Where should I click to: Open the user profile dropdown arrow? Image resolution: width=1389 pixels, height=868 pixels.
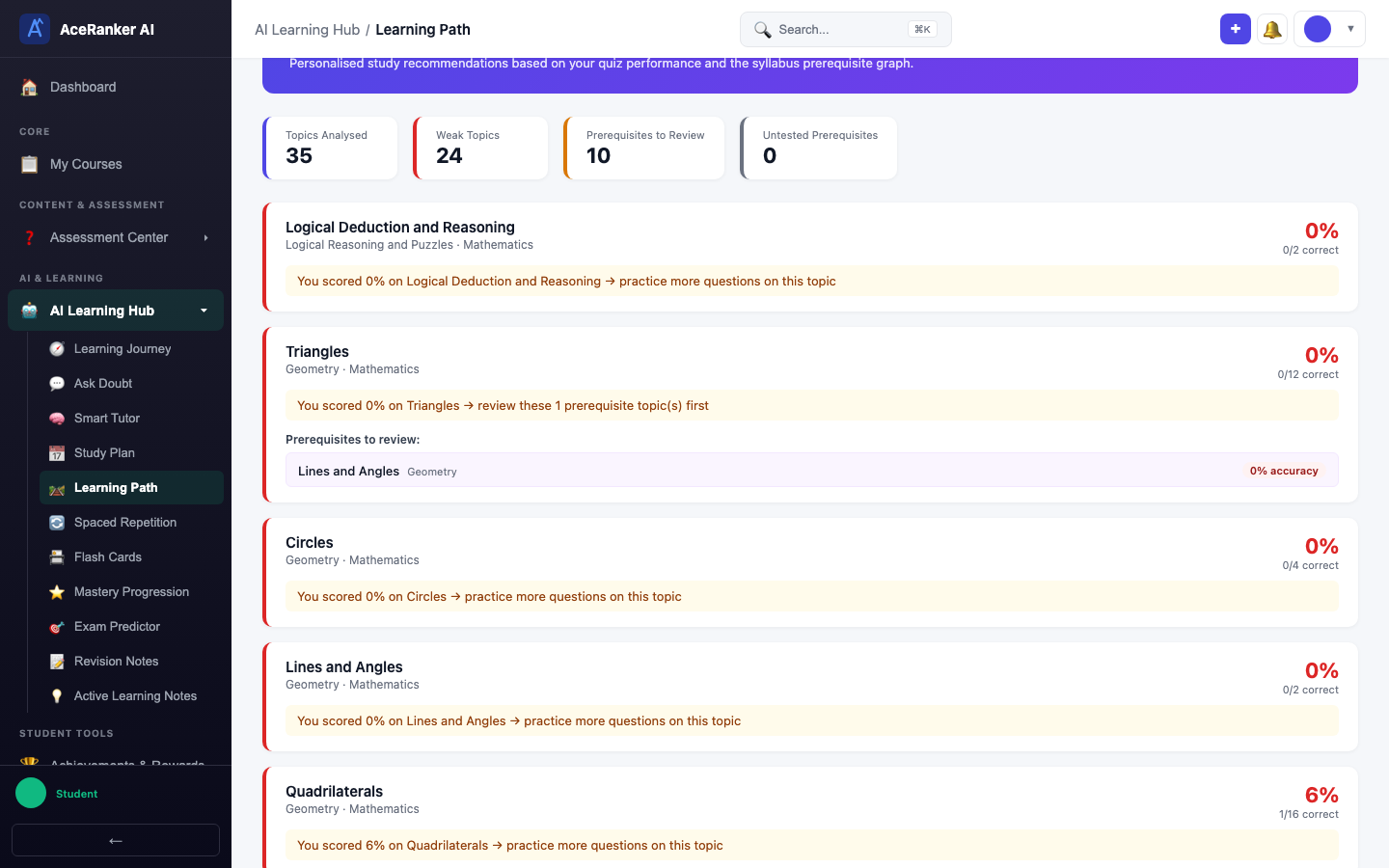coord(1350,29)
